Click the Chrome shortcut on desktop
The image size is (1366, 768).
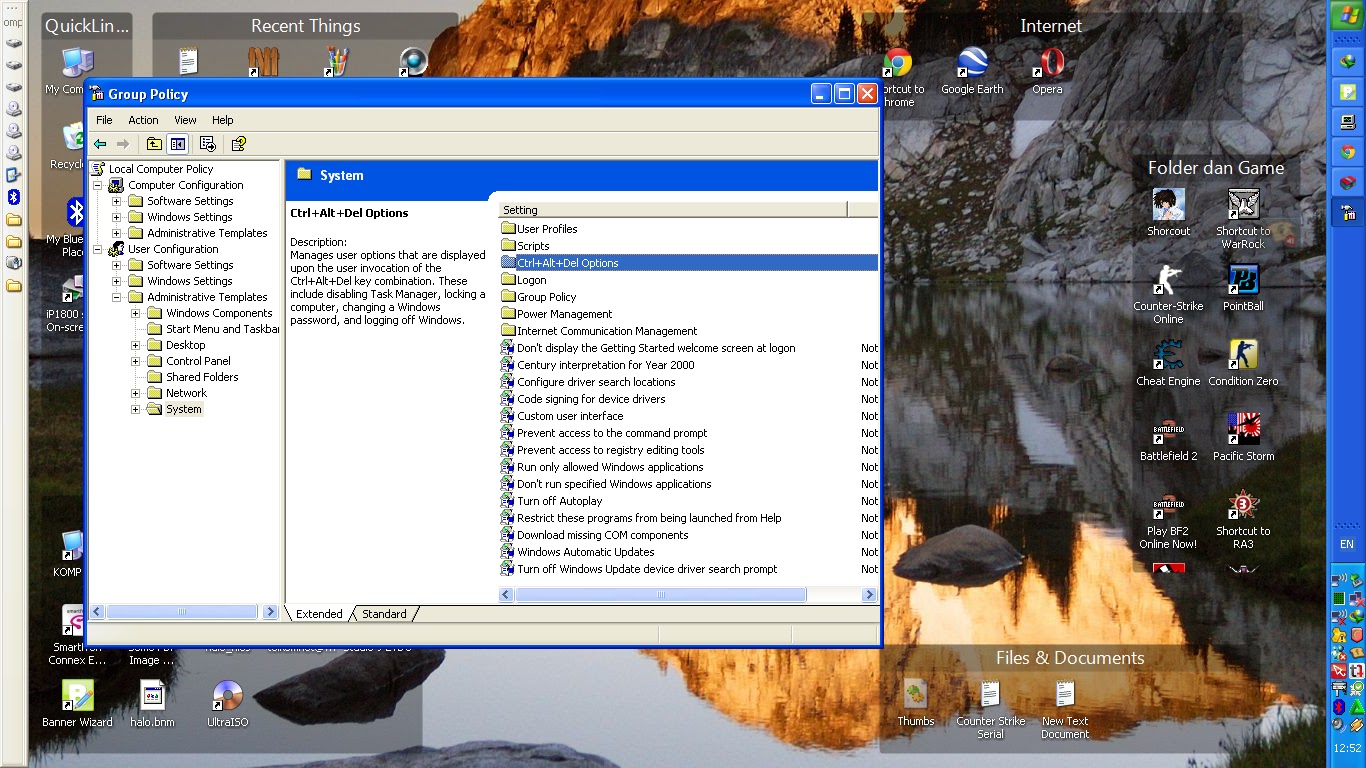pyautogui.click(x=897, y=78)
